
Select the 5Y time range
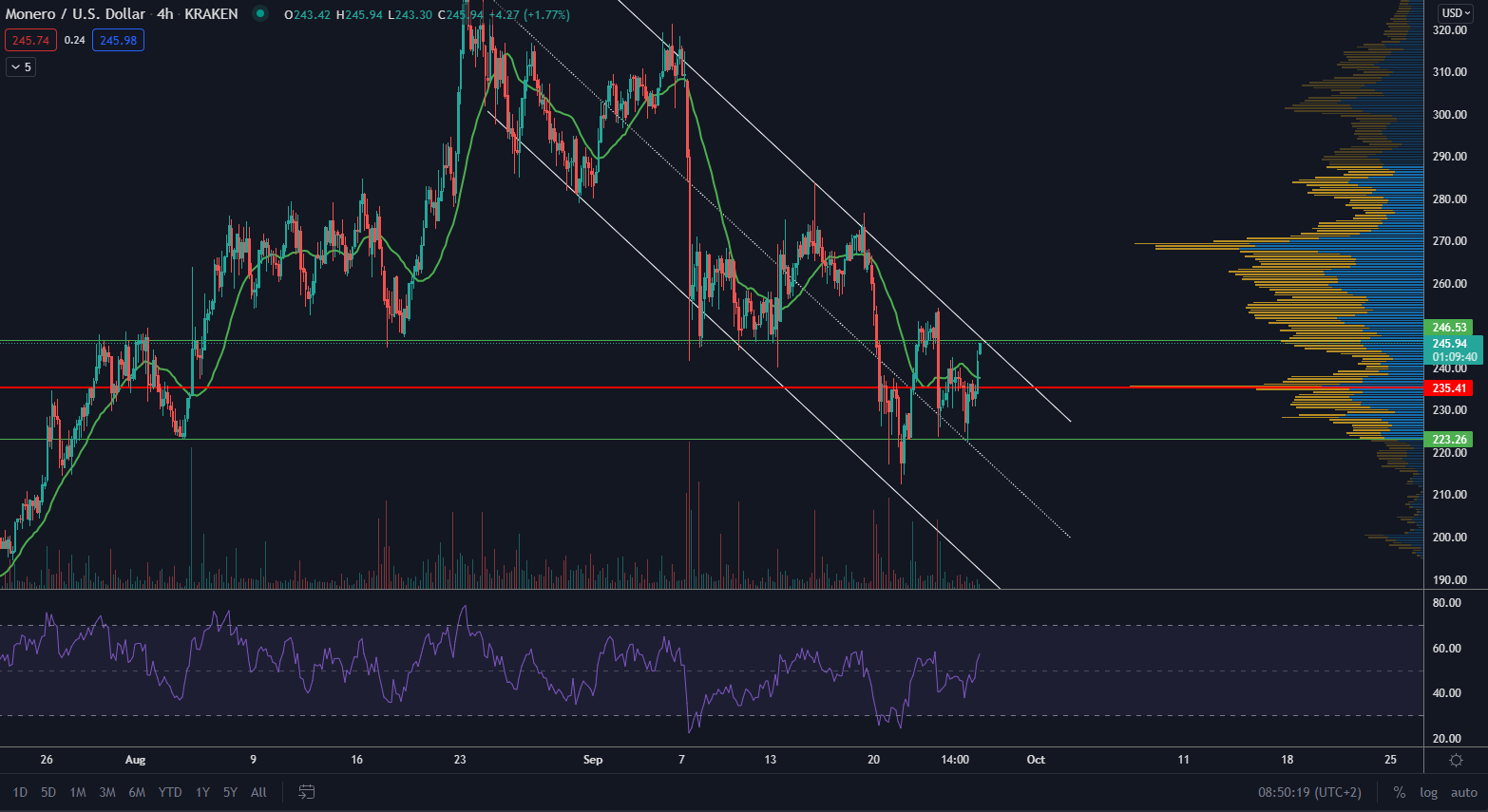[230, 792]
